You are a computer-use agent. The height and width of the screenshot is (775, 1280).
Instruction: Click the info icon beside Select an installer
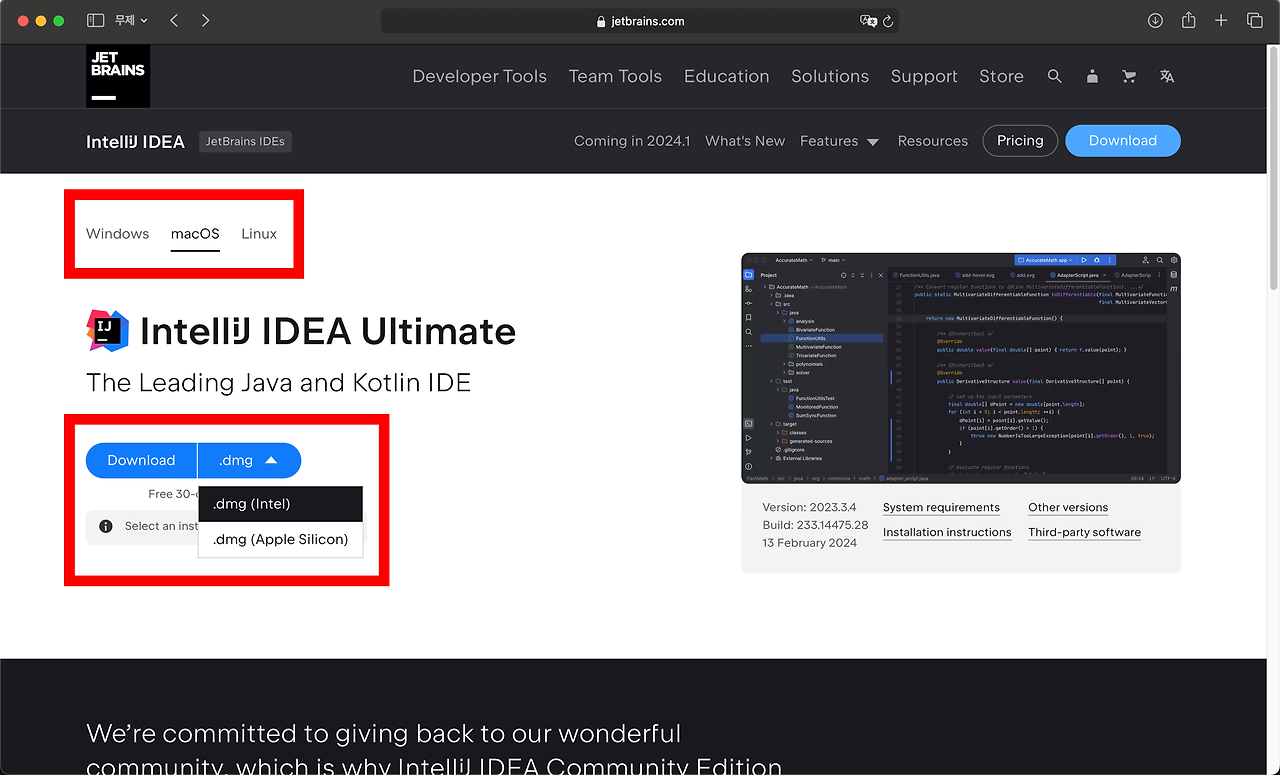pos(105,526)
